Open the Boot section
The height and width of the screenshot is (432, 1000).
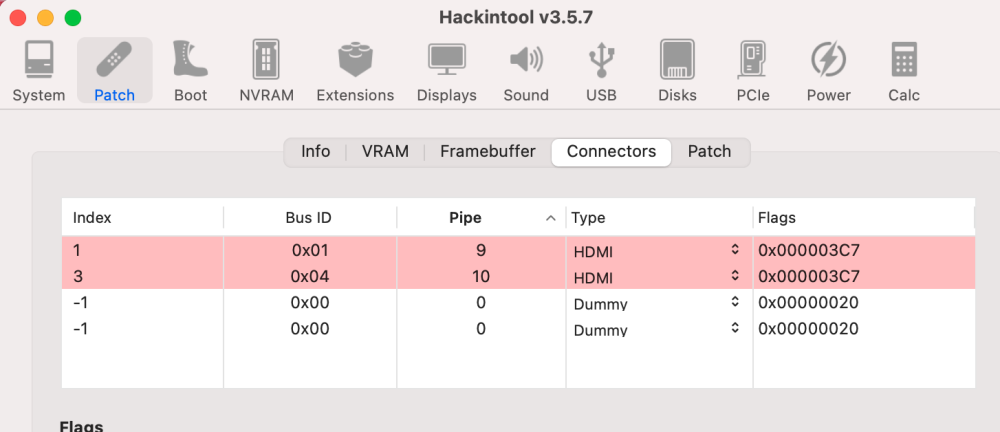pyautogui.click(x=191, y=70)
